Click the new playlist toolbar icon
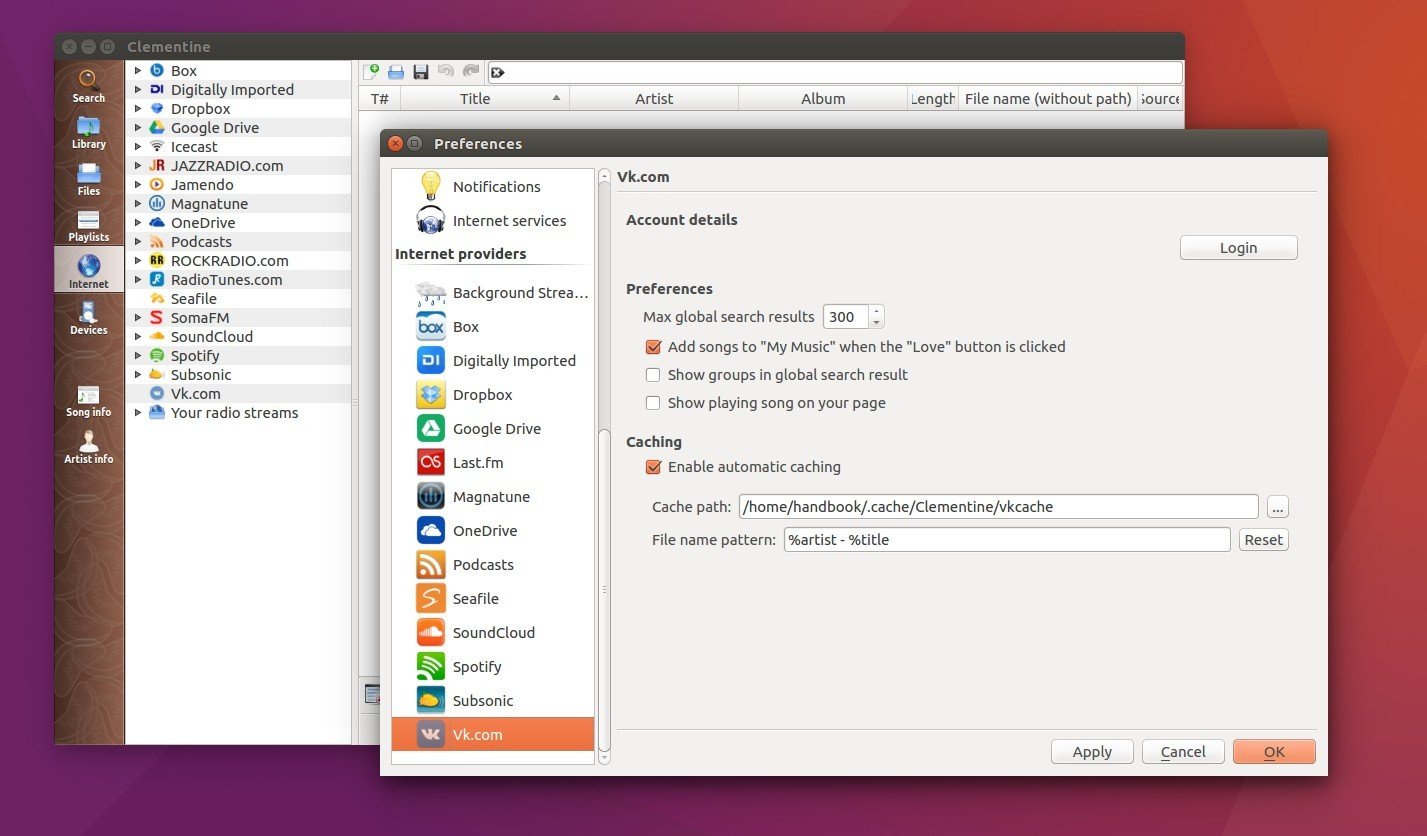Image resolution: width=1427 pixels, height=836 pixels. [371, 72]
